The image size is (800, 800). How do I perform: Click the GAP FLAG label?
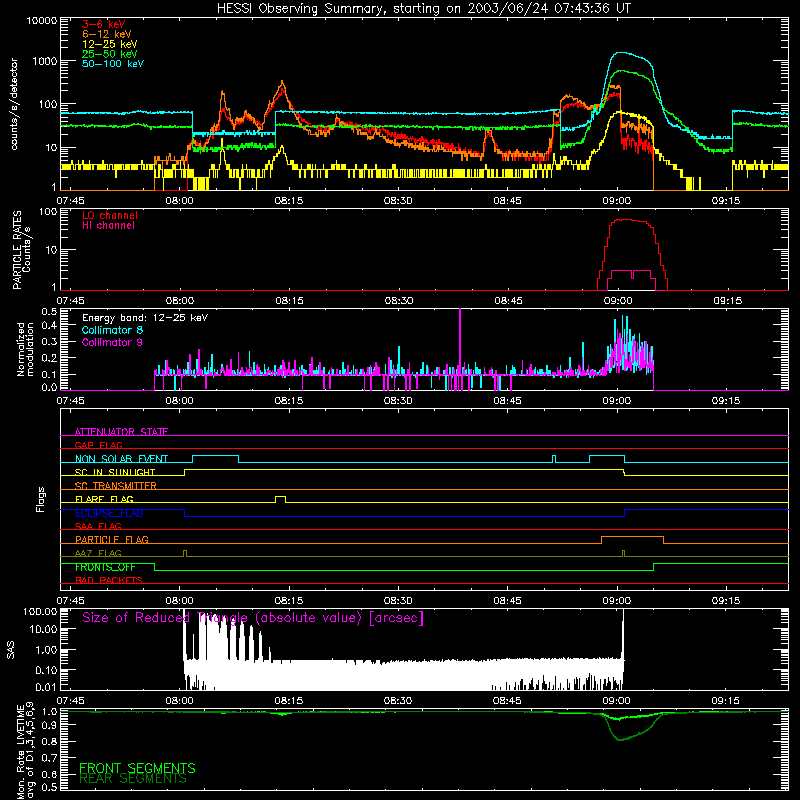pyautogui.click(x=98, y=445)
